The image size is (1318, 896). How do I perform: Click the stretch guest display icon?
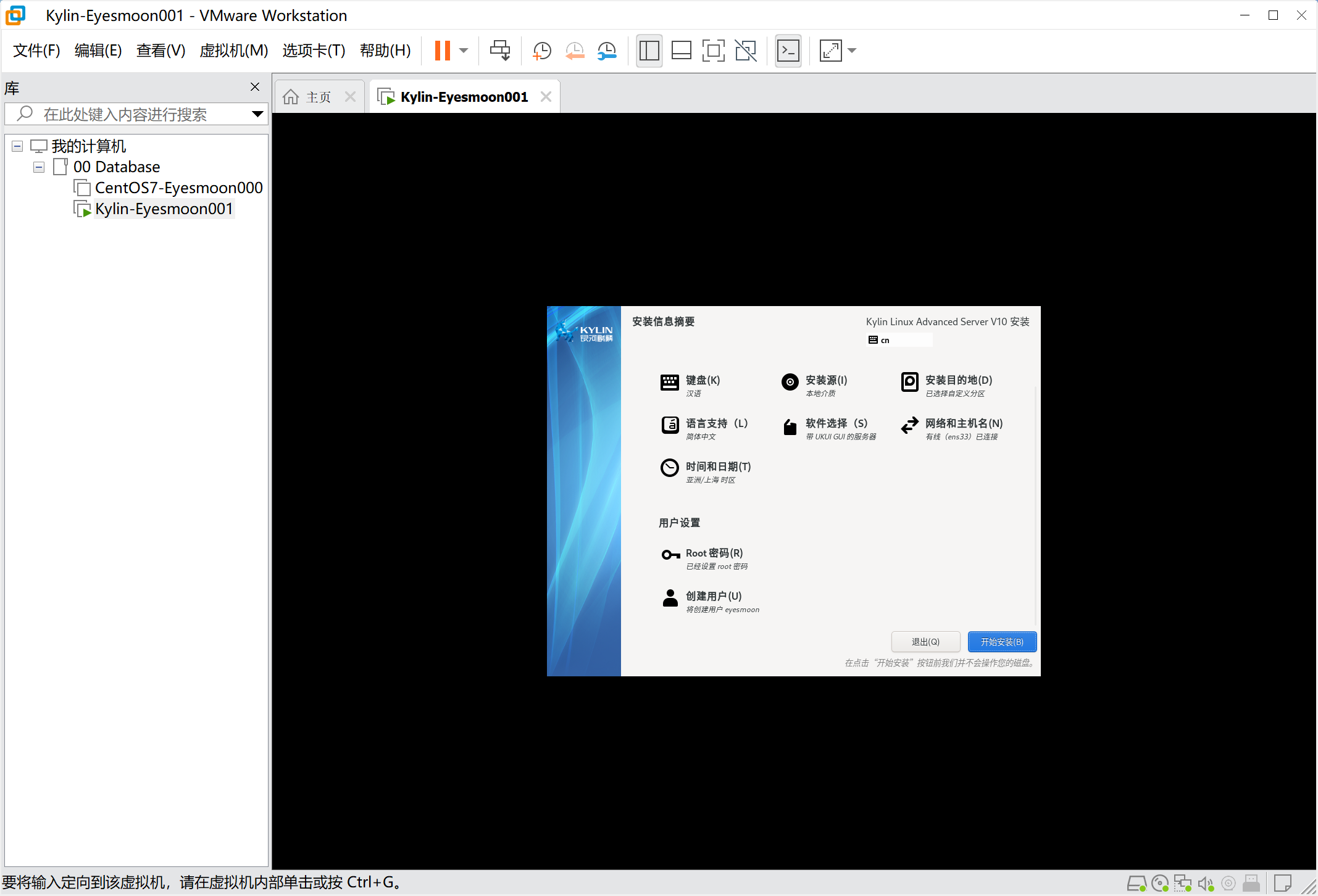[x=830, y=51]
